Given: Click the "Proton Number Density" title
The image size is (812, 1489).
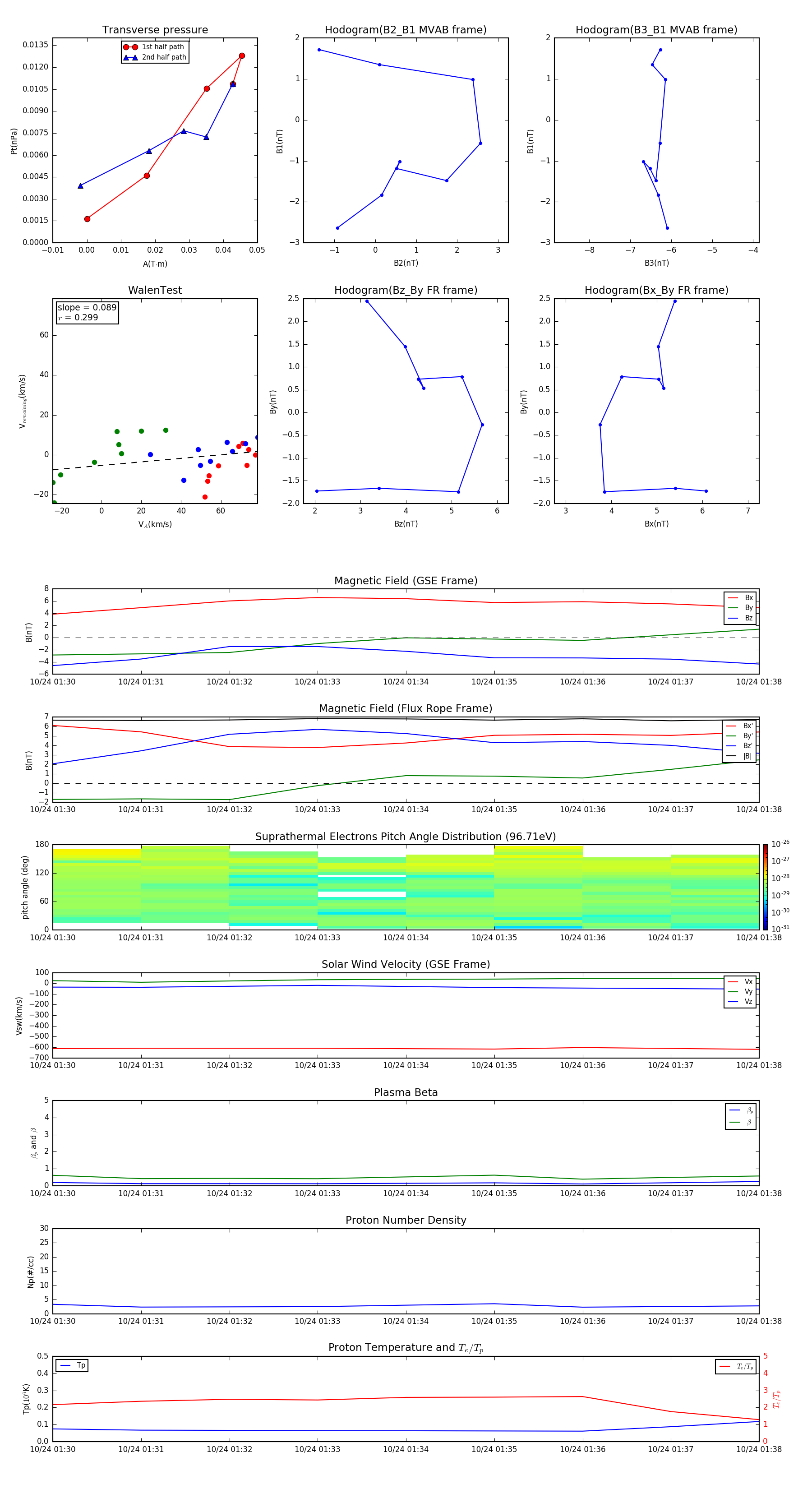Looking at the screenshot, I should (406, 1220).
